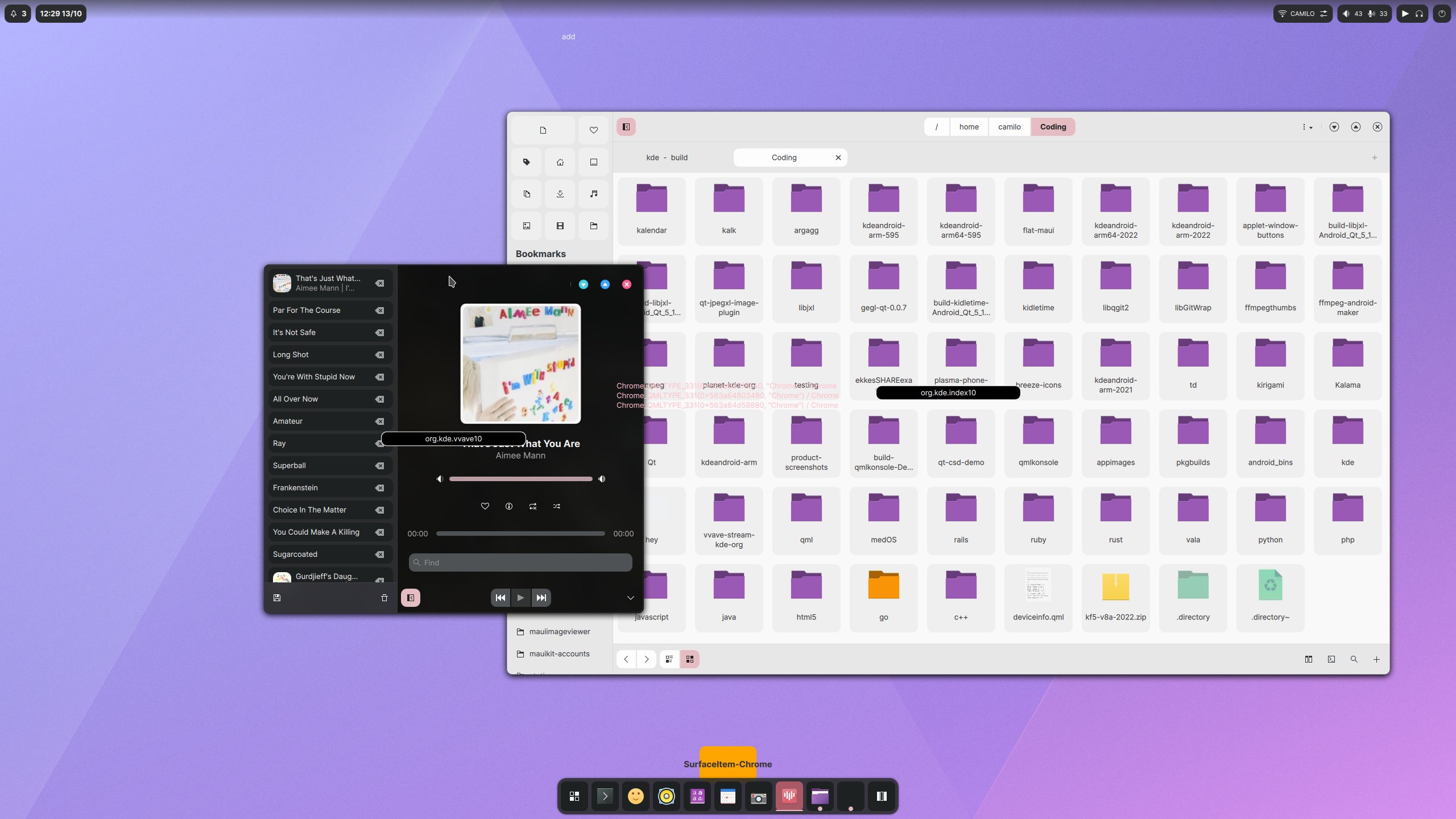1456x819 pixels.
Task: Open the terminal panel in file manager
Action: click(x=1331, y=659)
